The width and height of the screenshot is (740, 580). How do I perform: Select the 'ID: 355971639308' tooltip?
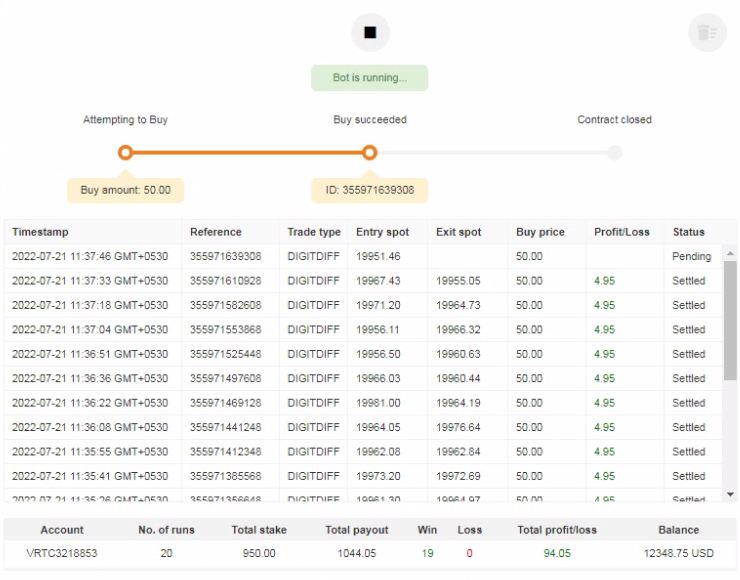[x=370, y=190]
